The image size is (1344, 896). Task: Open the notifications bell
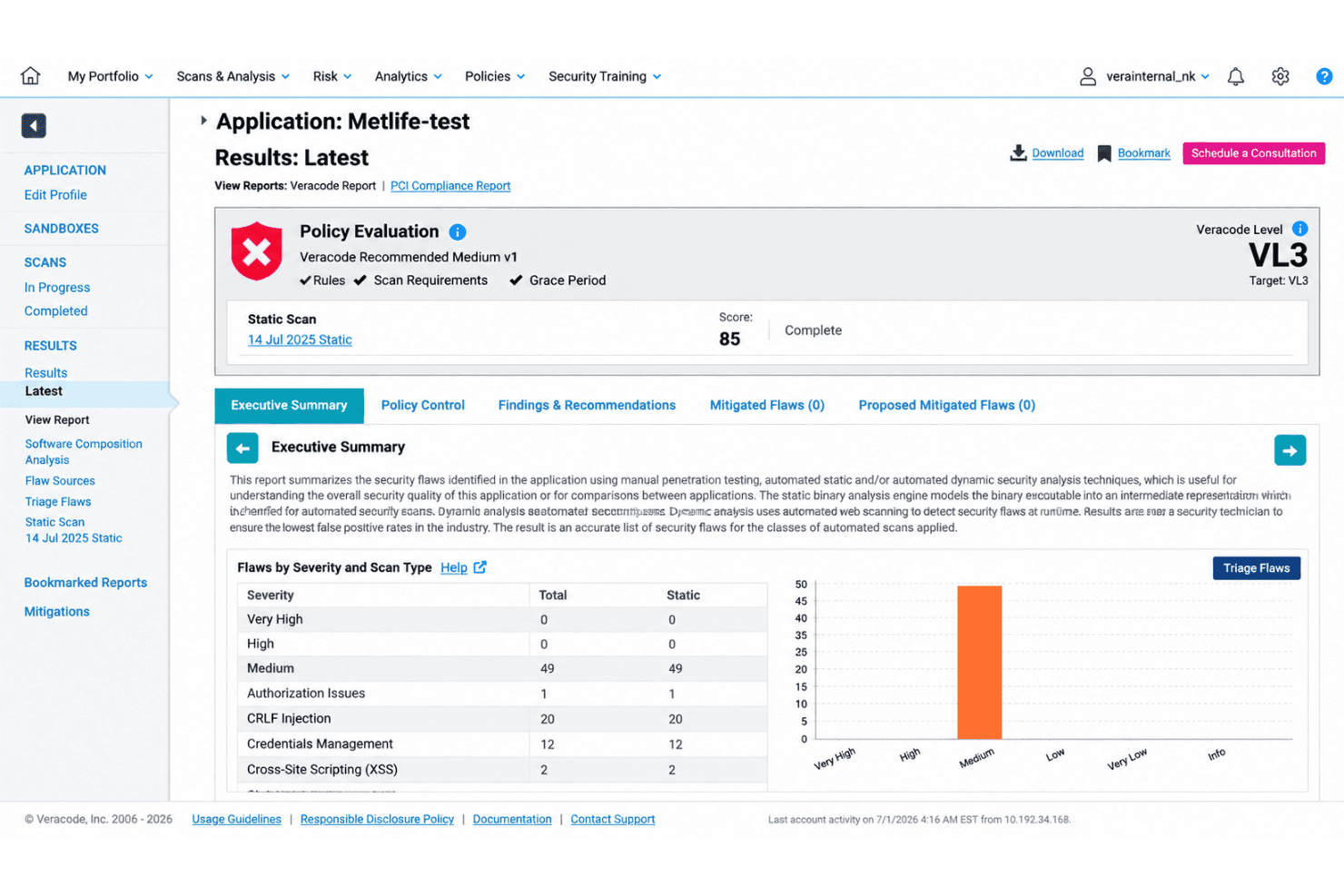1236,76
